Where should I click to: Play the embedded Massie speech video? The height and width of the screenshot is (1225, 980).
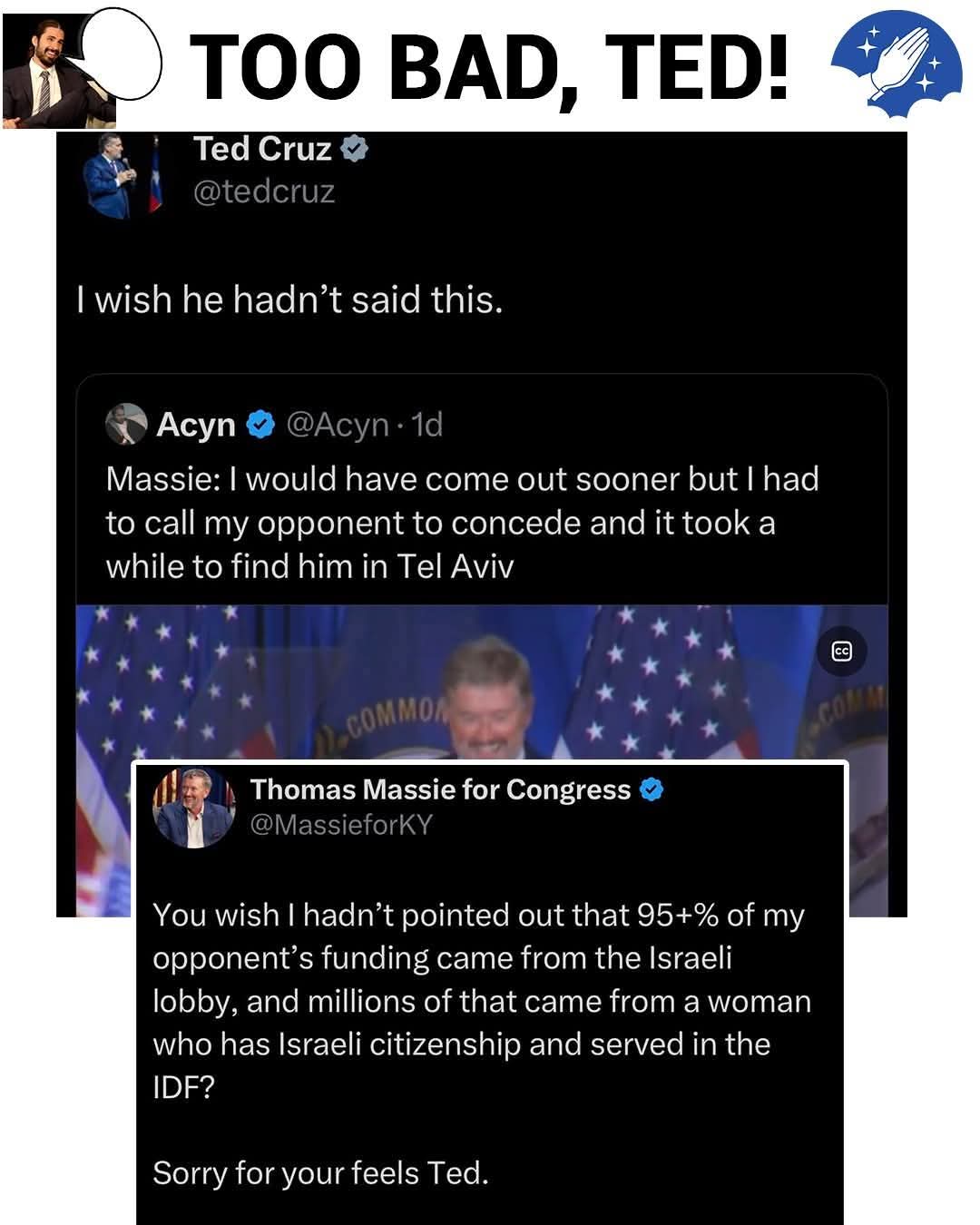(x=482, y=682)
